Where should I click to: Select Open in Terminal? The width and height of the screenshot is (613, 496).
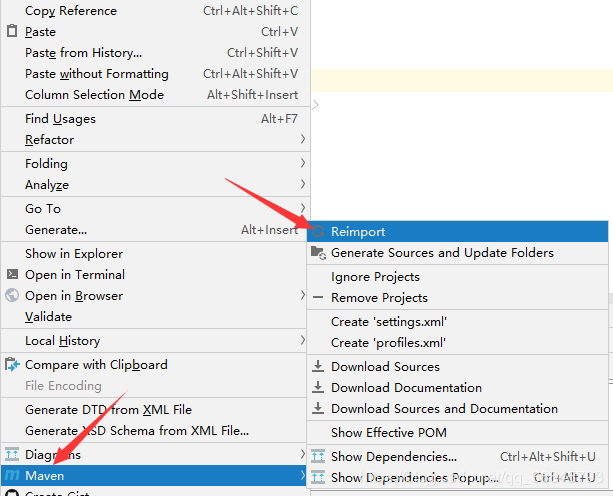click(x=155, y=275)
